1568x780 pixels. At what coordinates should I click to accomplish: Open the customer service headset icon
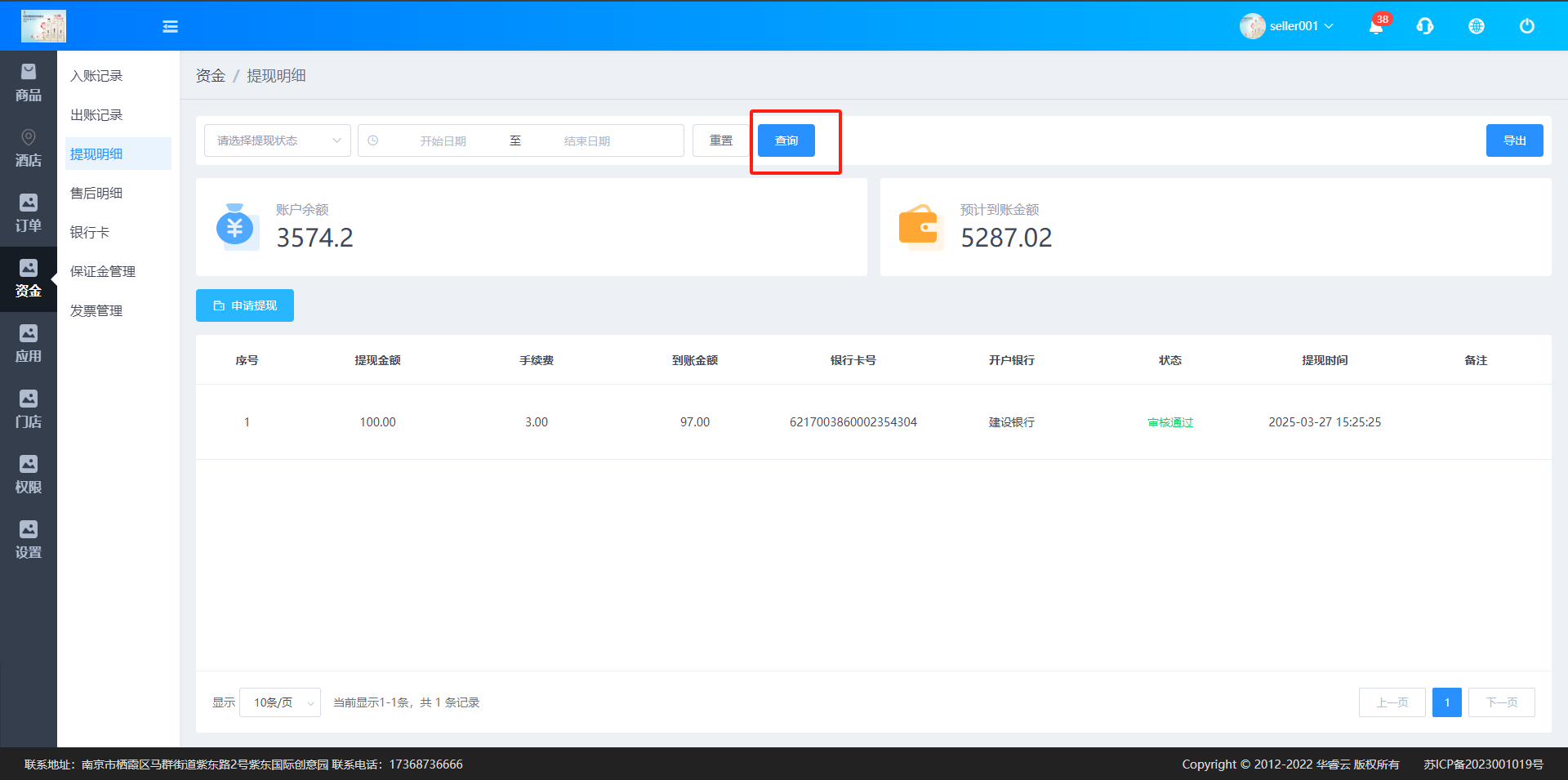coord(1425,26)
